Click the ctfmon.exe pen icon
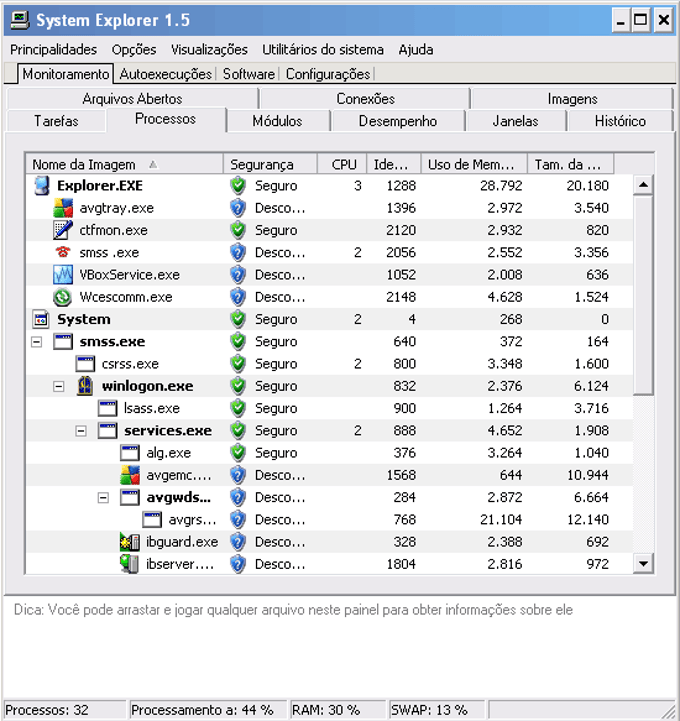Viewport: 680px width, 721px height. coord(63,230)
